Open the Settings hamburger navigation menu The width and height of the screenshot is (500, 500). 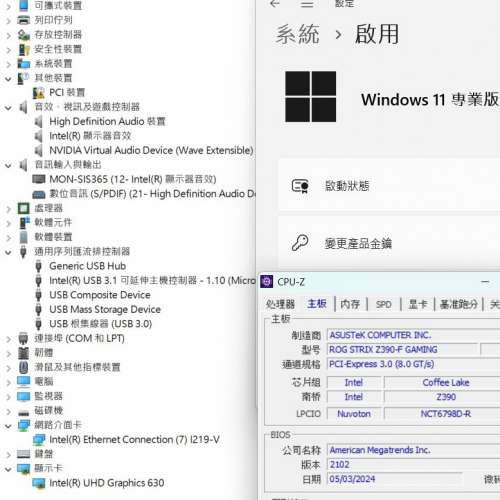click(307, 4)
